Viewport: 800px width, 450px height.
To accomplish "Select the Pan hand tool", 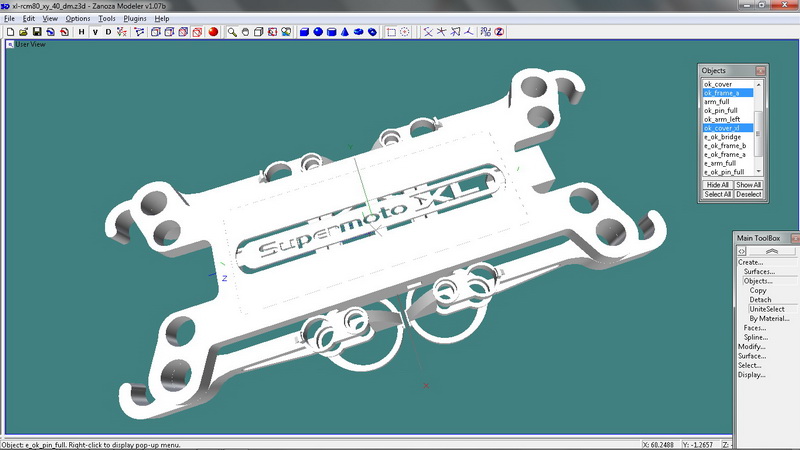I will click(x=246, y=32).
